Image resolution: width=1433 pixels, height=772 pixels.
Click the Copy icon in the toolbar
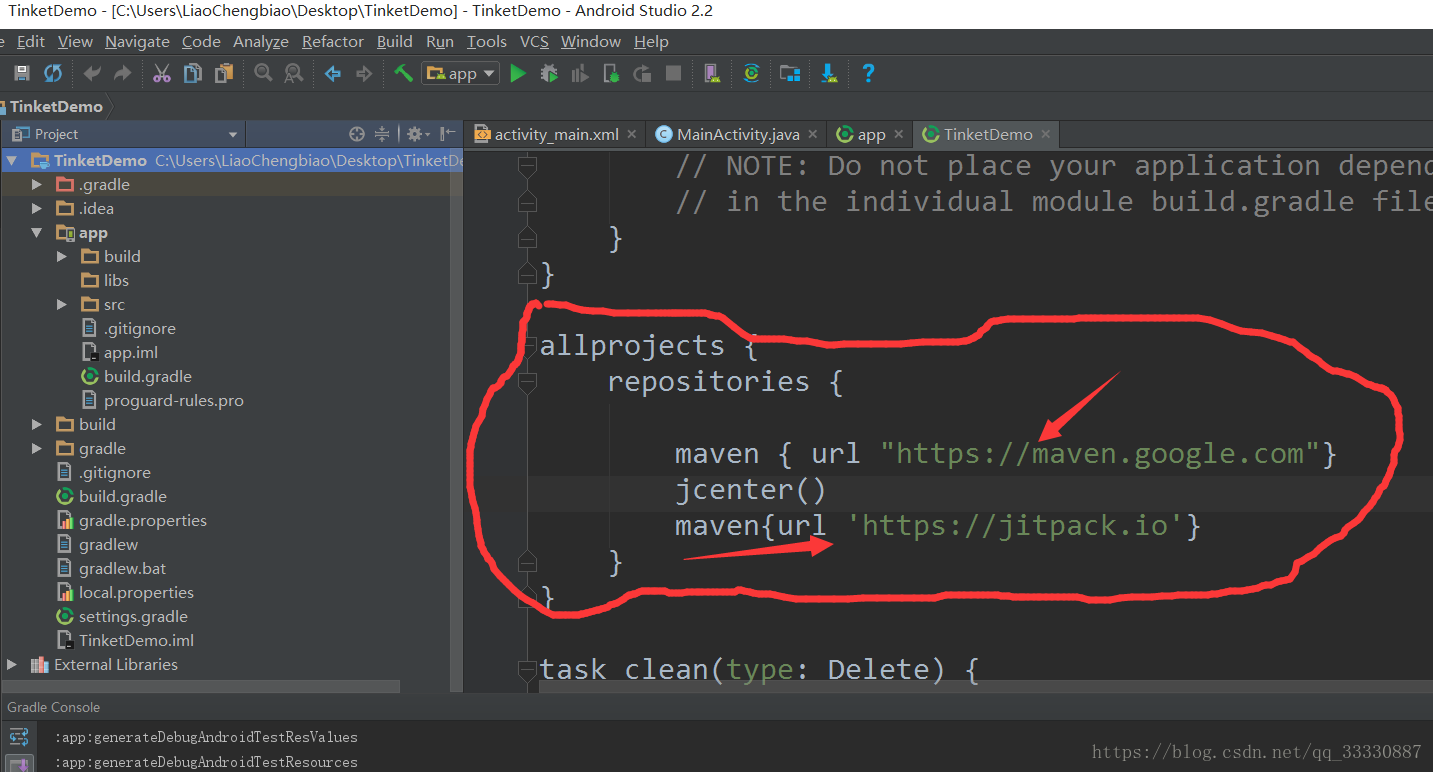pos(193,73)
